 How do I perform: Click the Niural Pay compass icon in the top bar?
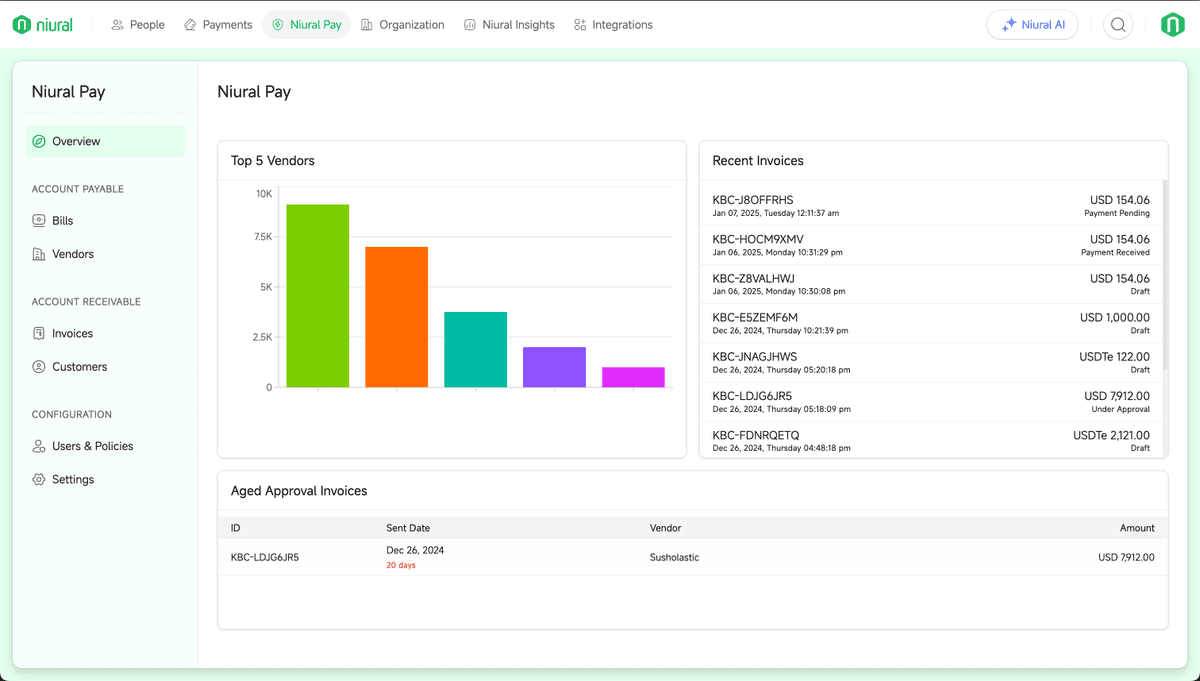tap(277, 25)
